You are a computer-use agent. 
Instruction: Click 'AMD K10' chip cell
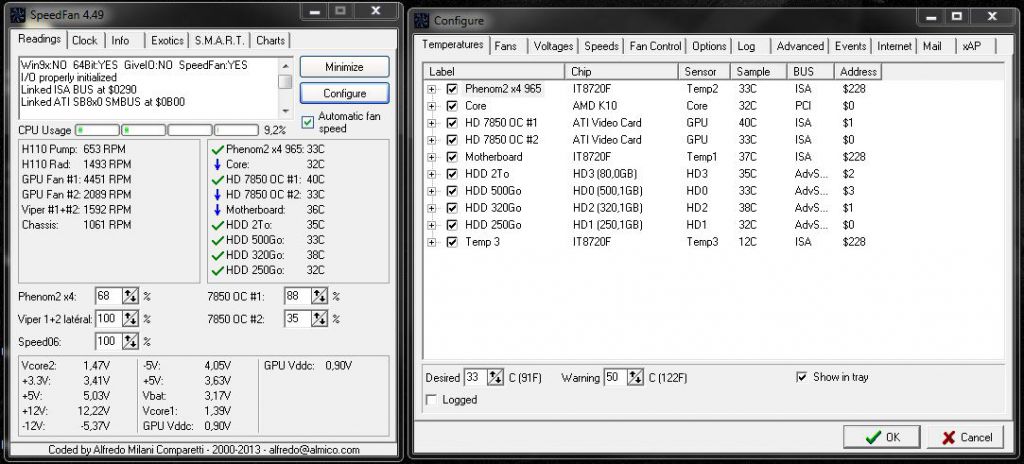pyautogui.click(x=594, y=106)
